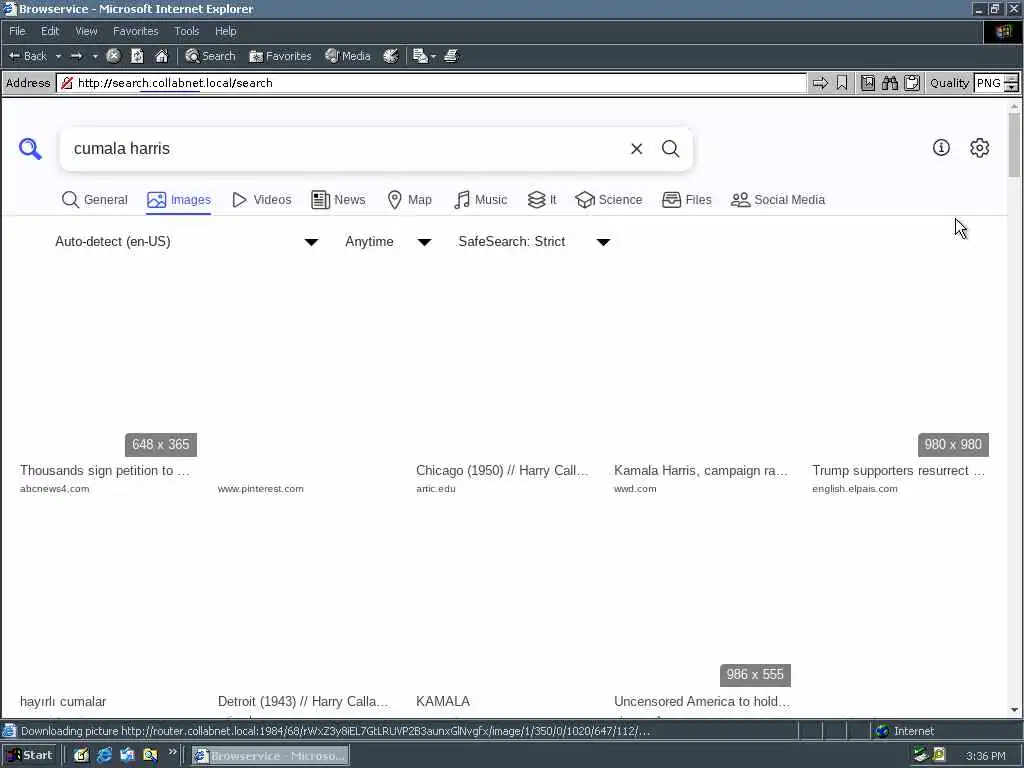
Task: Click the bookmarks book icon
Action: point(867,83)
